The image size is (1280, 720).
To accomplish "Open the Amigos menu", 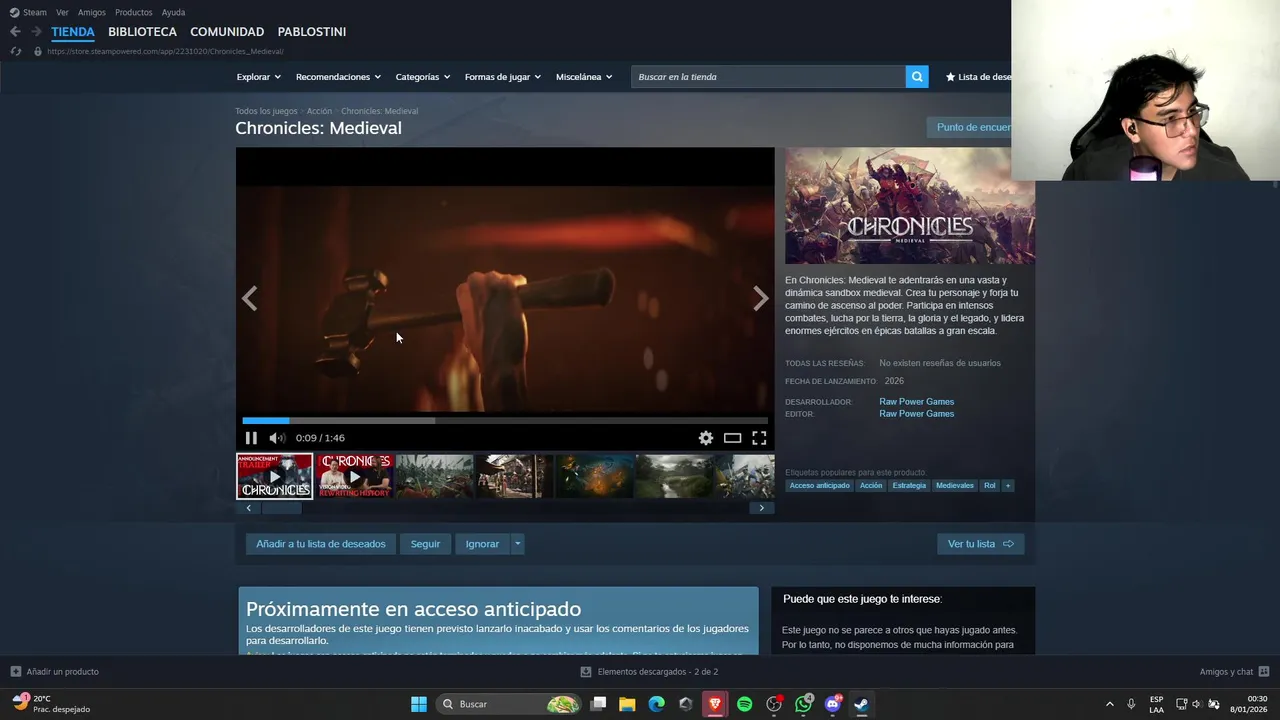I will point(92,12).
